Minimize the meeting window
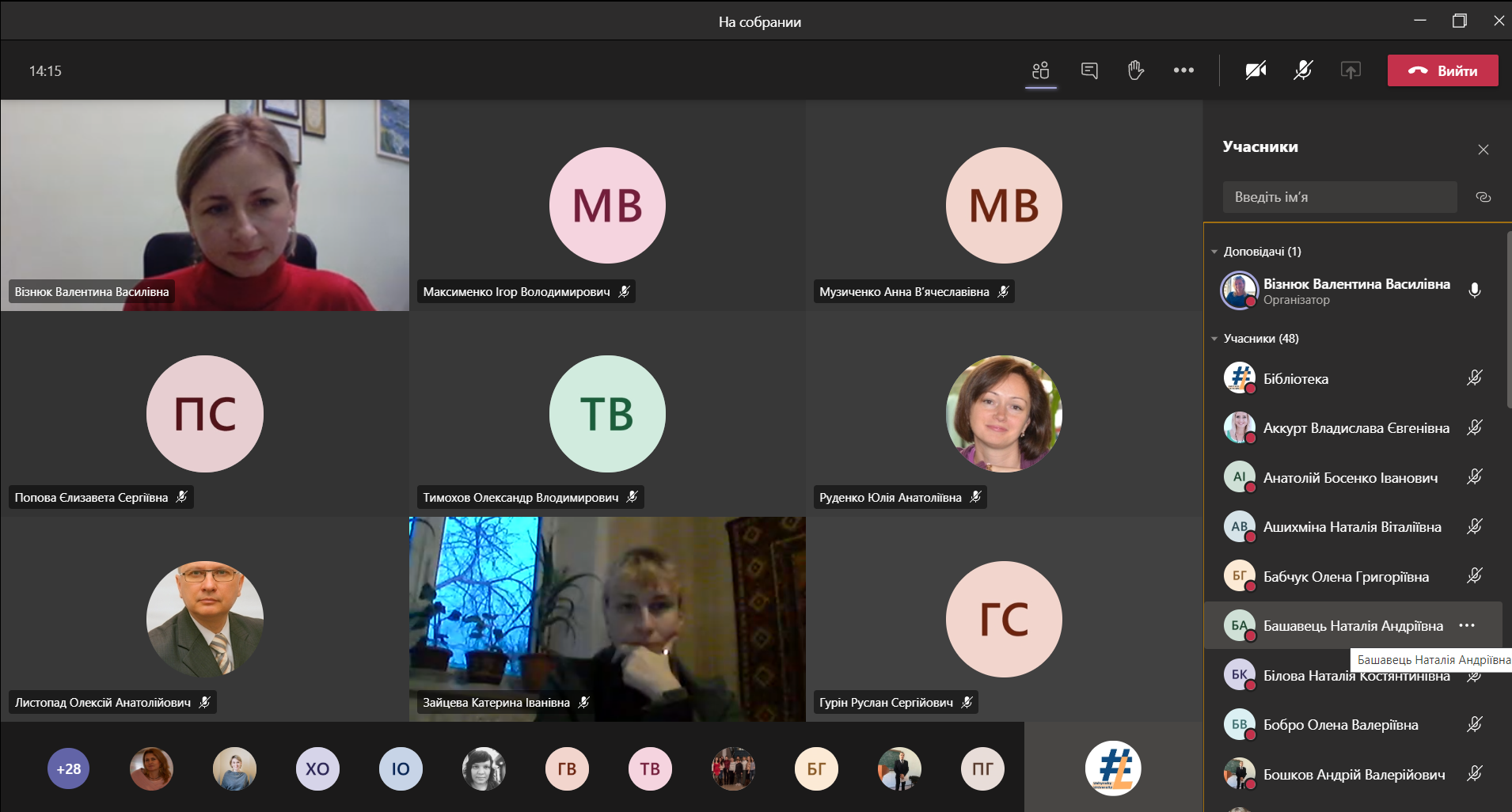This screenshot has width=1512, height=812. 1420,21
